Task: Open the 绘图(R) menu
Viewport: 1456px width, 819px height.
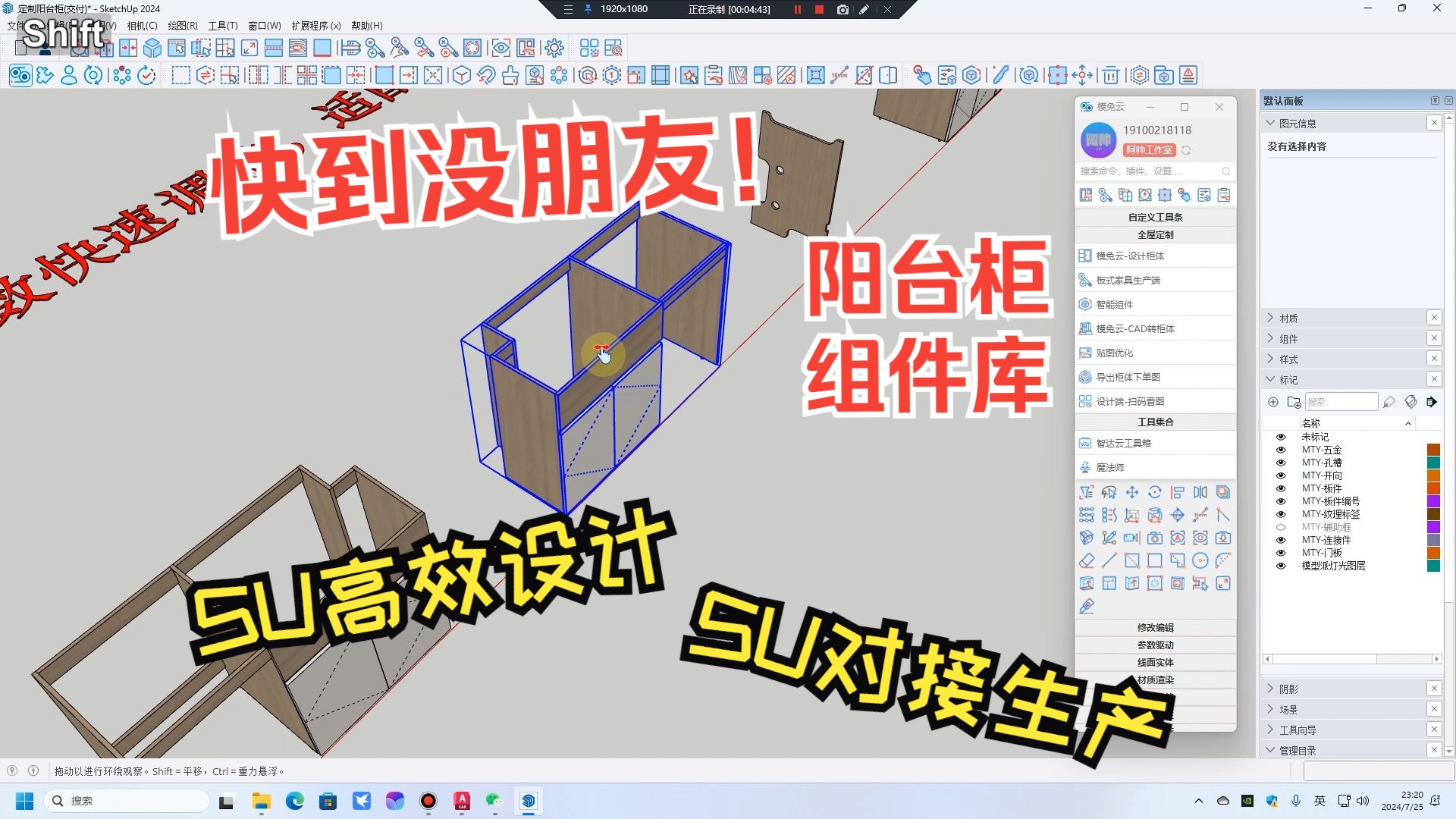Action: point(182,26)
